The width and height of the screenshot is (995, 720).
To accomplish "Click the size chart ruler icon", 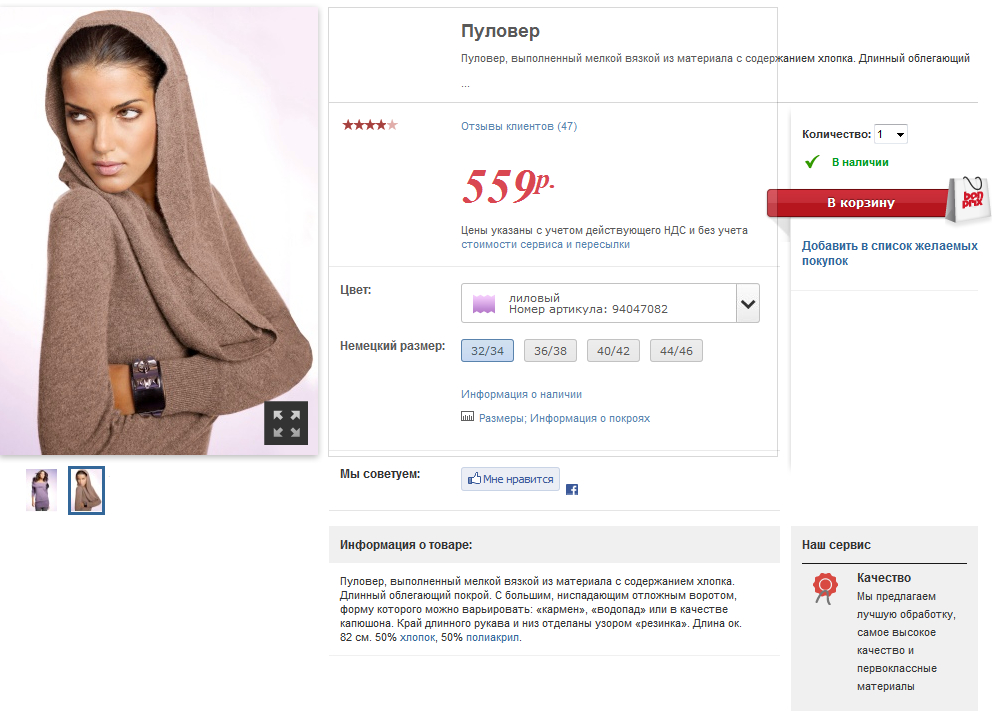I will tap(467, 417).
